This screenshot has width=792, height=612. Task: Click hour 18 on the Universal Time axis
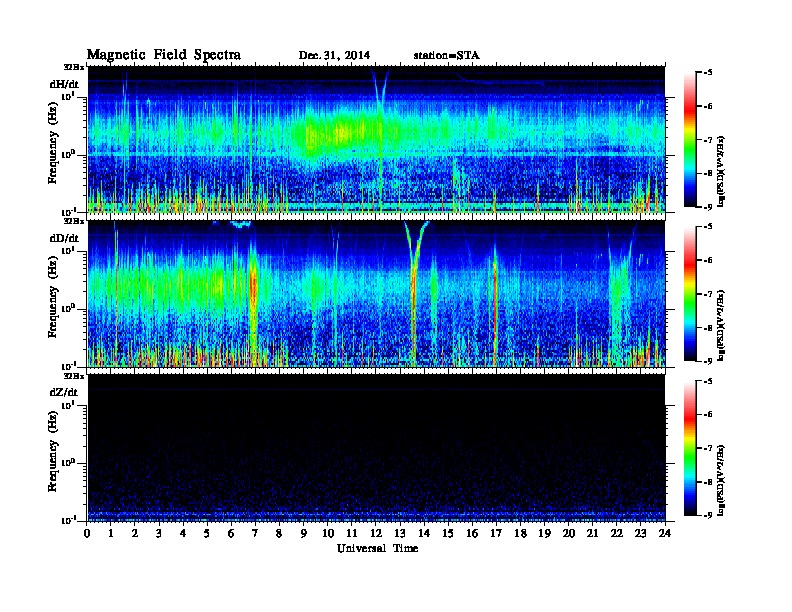520,533
